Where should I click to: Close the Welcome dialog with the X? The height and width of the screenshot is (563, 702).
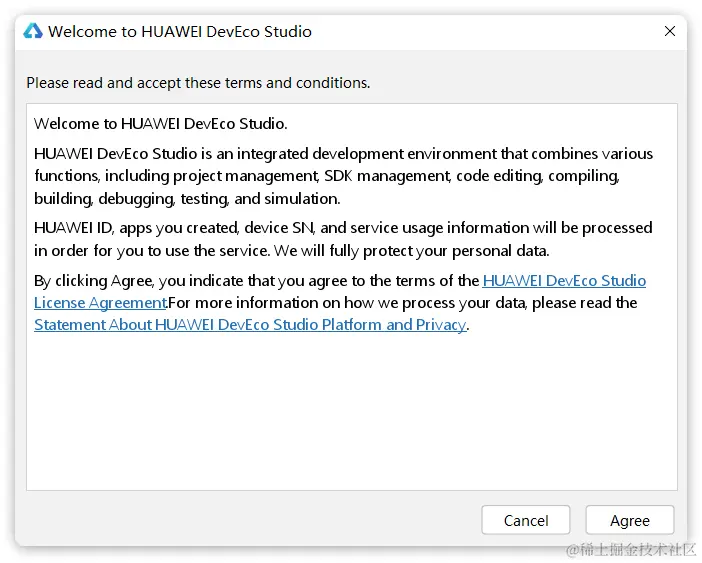click(x=670, y=31)
